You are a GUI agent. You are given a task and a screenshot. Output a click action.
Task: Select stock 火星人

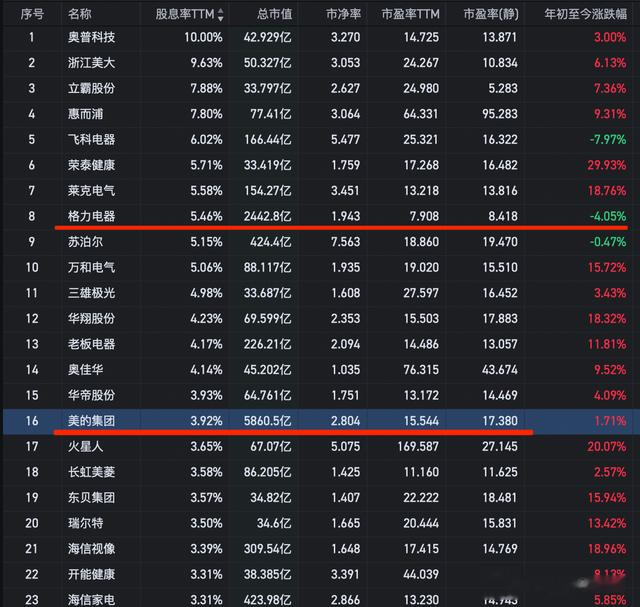pyautogui.click(x=85, y=447)
